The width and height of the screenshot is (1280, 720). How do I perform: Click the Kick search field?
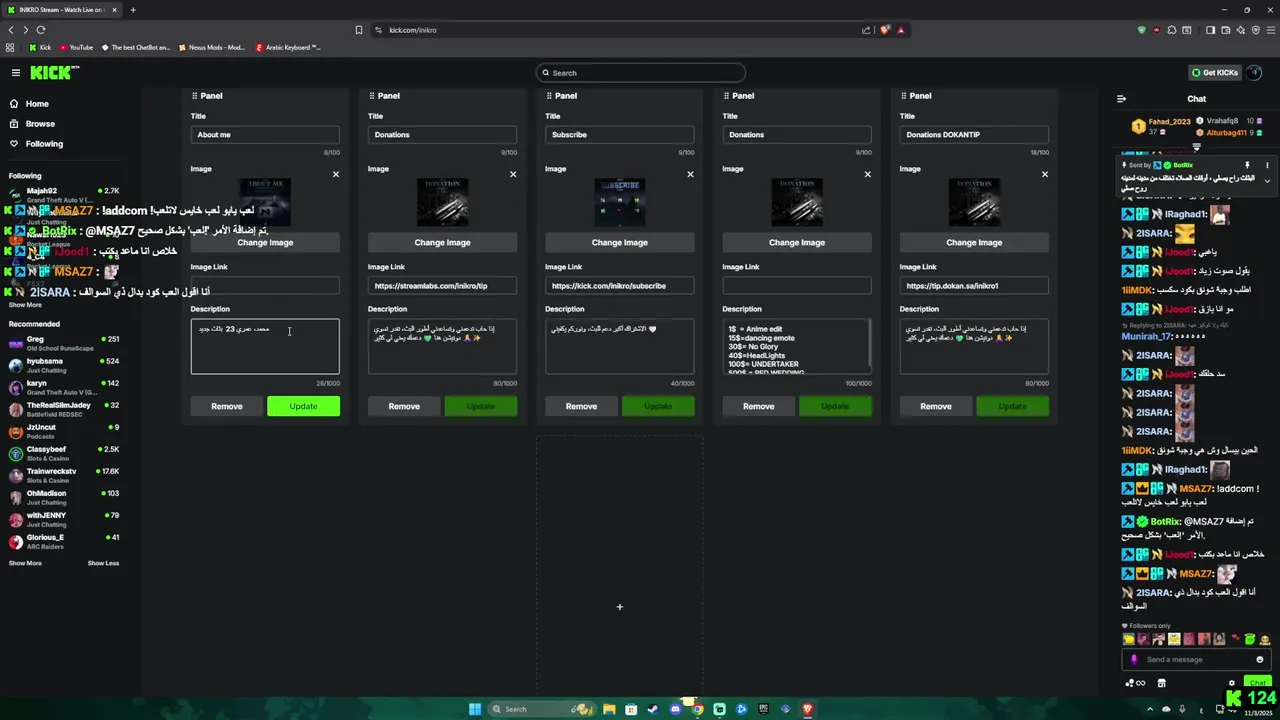pyautogui.click(x=641, y=72)
